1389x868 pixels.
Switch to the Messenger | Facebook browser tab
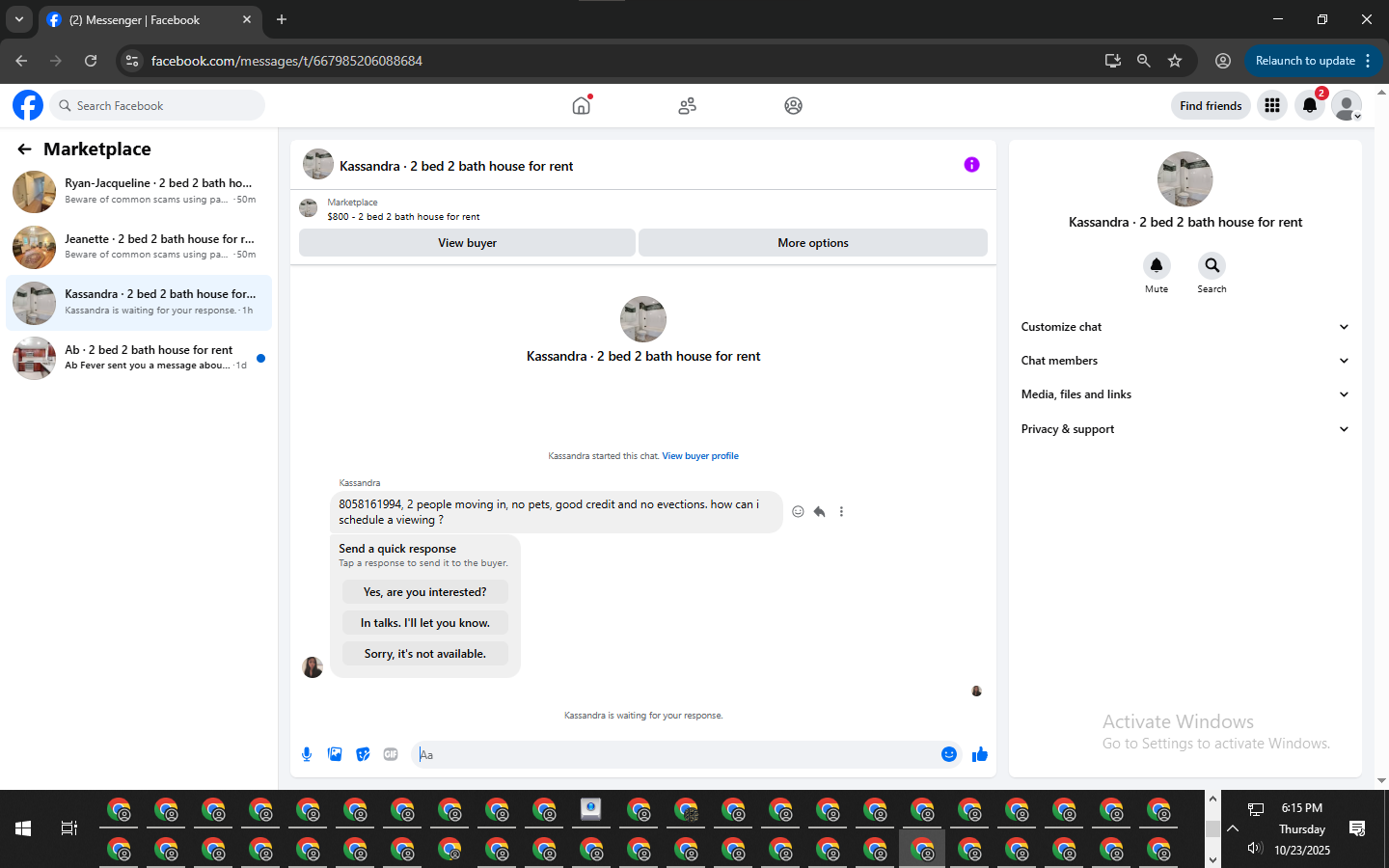pyautogui.click(x=150, y=19)
